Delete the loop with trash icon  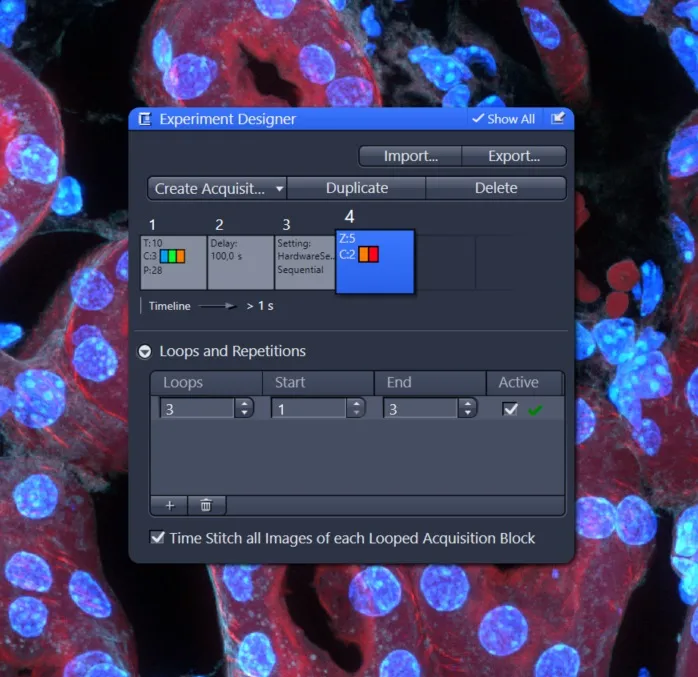point(206,506)
